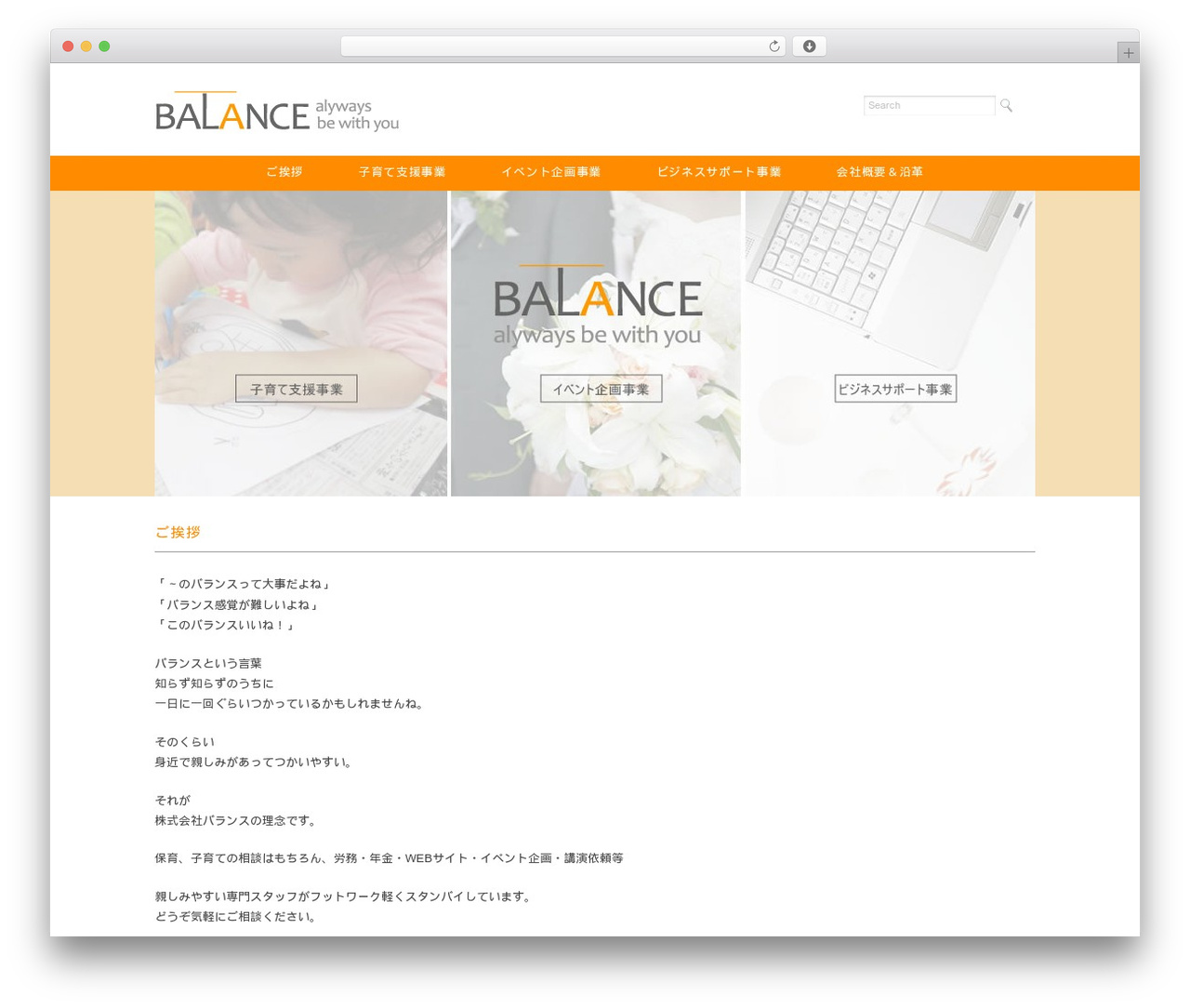Open the ご挨拶 menu item
The image size is (1190, 1008).
click(x=284, y=172)
